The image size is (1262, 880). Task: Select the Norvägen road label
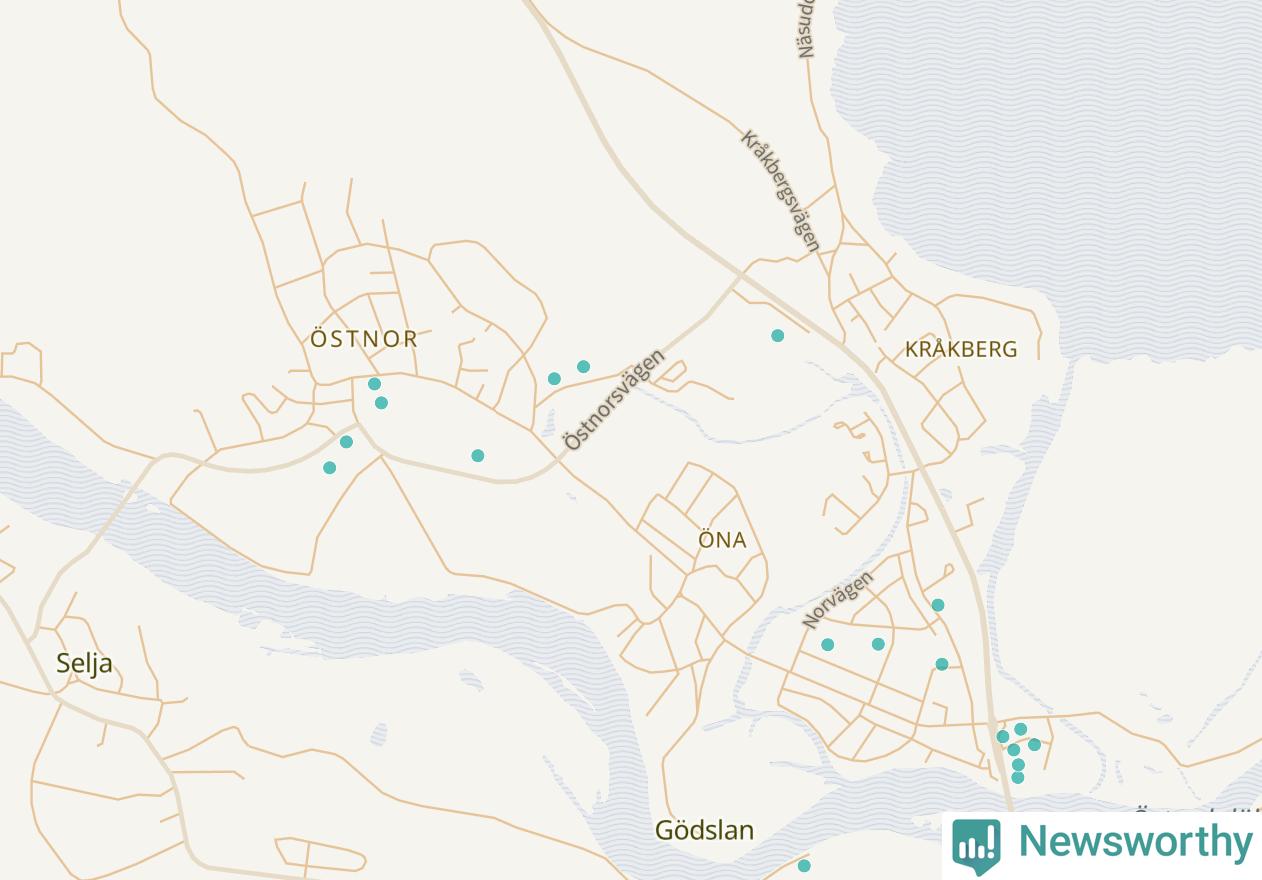[x=838, y=599]
